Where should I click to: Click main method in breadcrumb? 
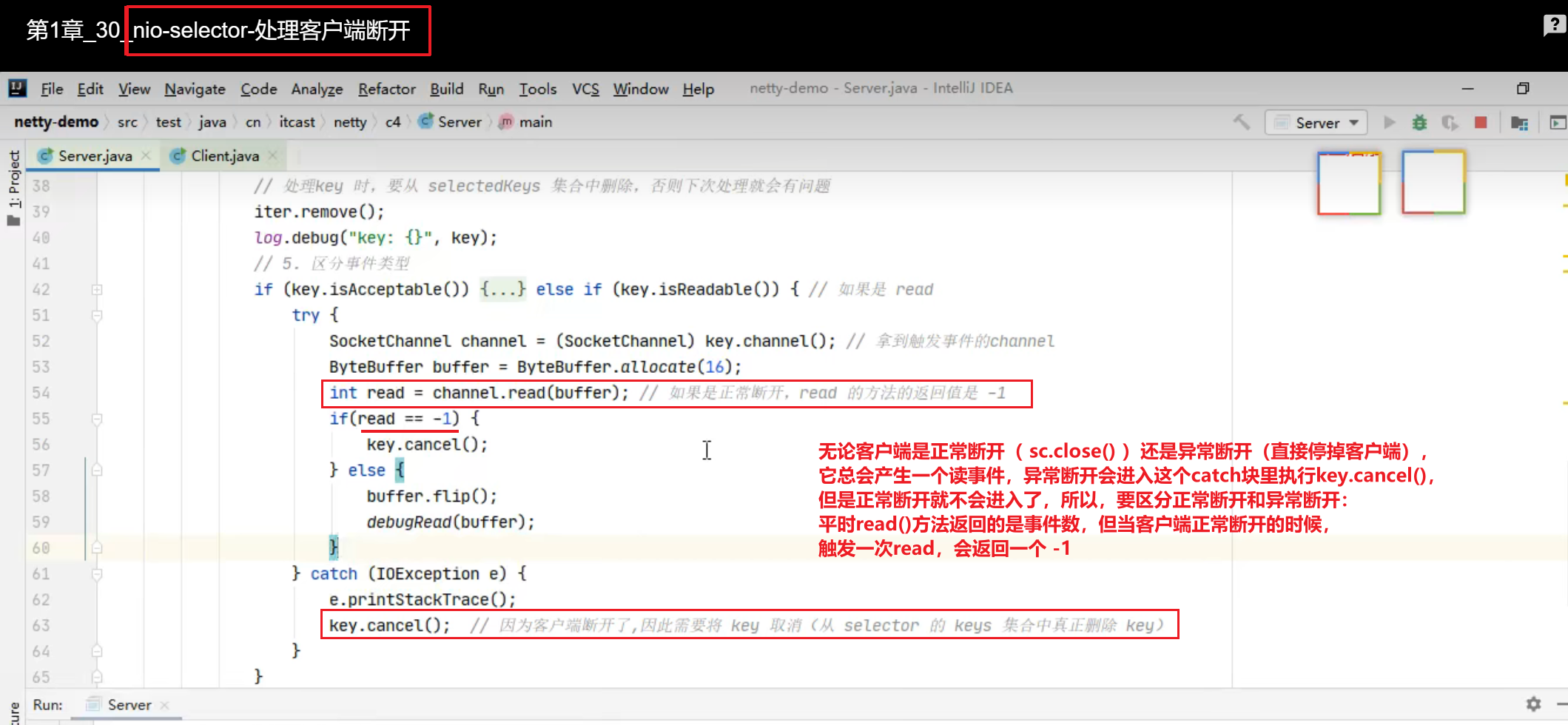(x=526, y=122)
